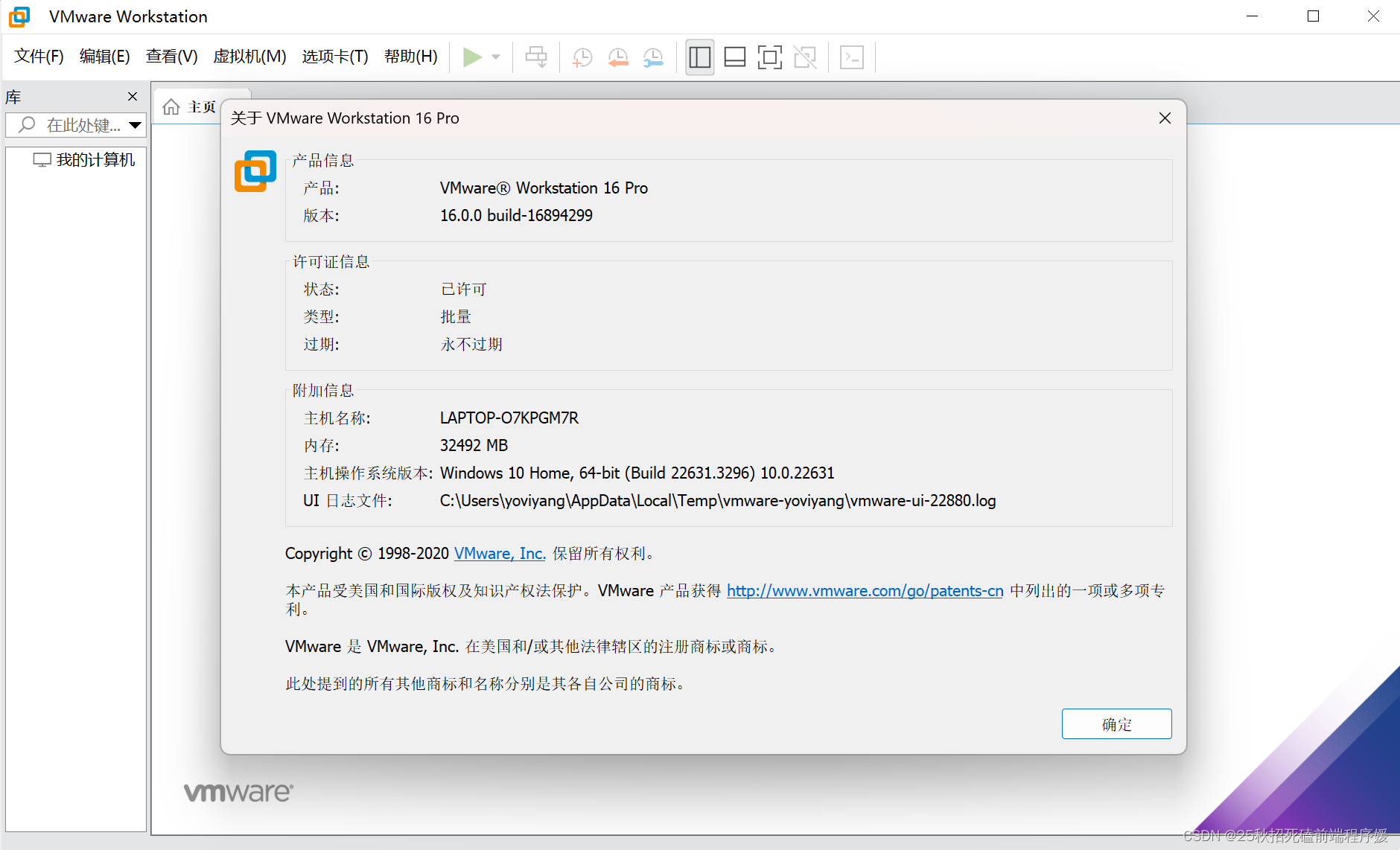Open the 编辑(E) menu
Image resolution: width=1400 pixels, height=850 pixels.
click(x=105, y=57)
